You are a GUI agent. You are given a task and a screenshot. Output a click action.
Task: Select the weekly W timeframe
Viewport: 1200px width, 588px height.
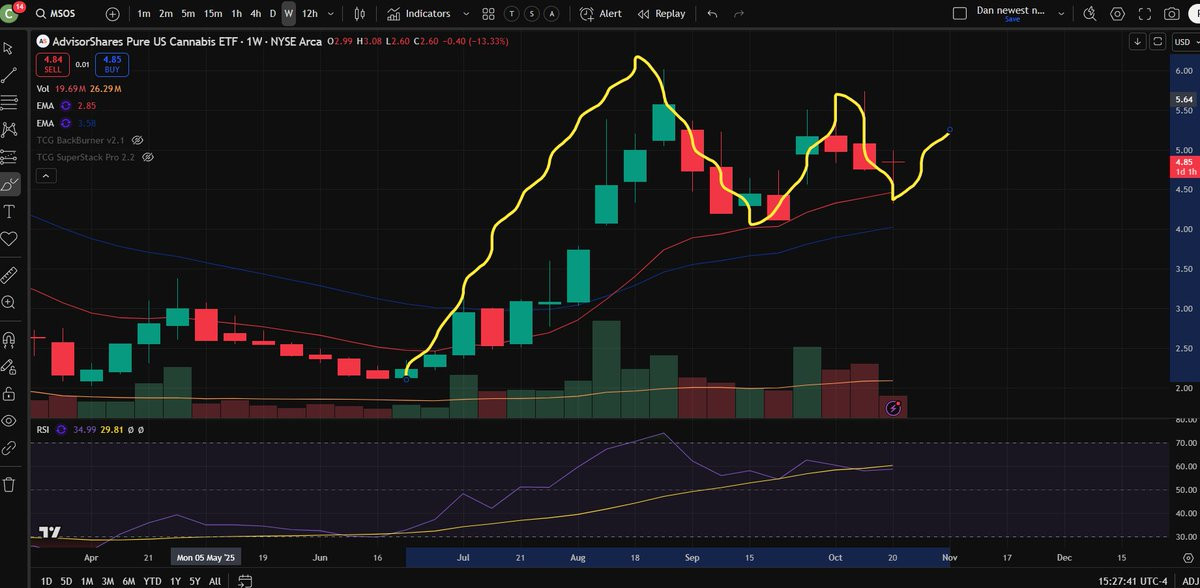[x=288, y=14]
